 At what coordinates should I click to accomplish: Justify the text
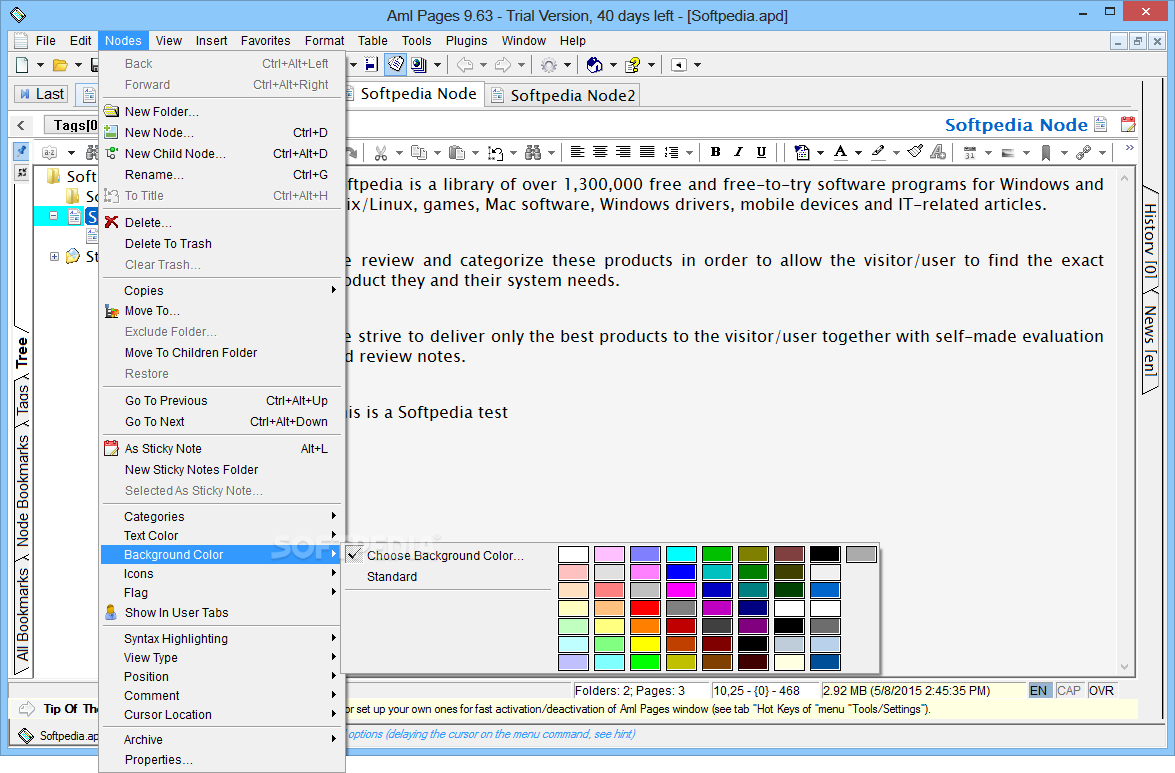click(647, 152)
